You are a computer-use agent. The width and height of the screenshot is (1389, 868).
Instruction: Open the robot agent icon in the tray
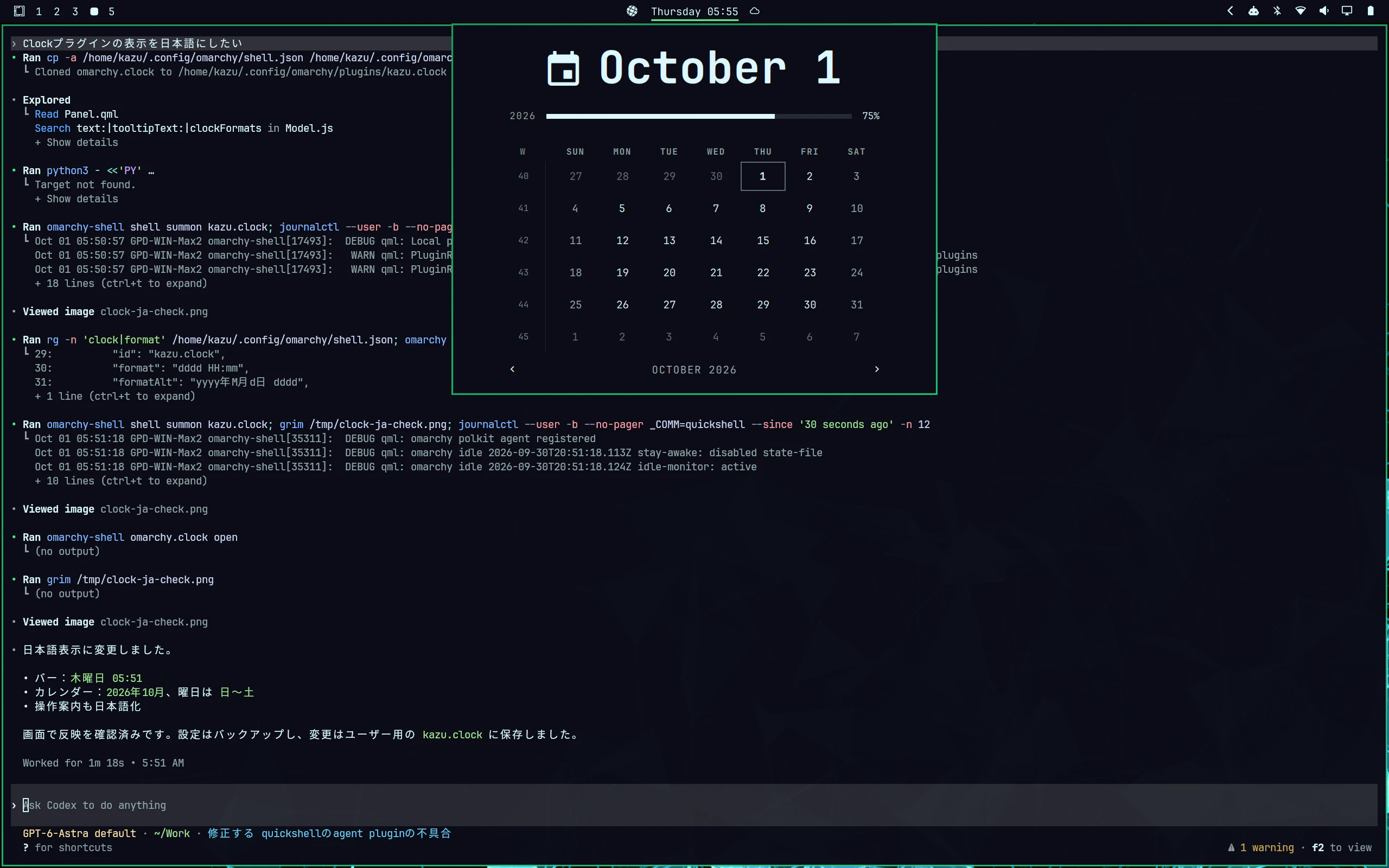1253,11
